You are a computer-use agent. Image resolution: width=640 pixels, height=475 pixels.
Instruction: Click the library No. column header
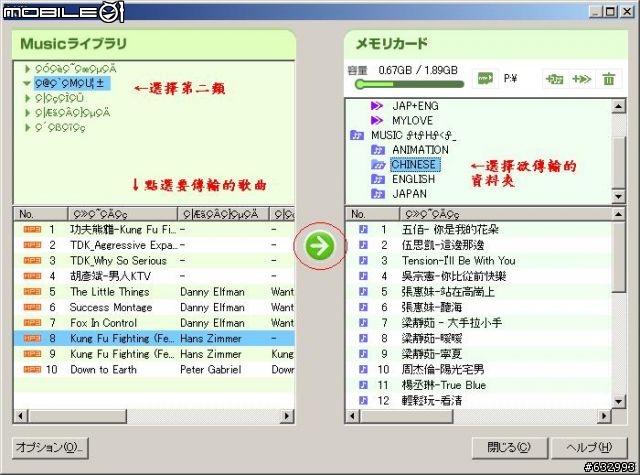[x=40, y=214]
